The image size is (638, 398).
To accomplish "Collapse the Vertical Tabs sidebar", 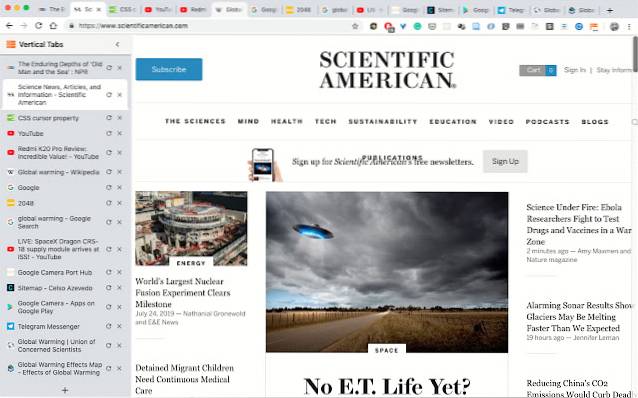I will pyautogui.click(x=117, y=44).
